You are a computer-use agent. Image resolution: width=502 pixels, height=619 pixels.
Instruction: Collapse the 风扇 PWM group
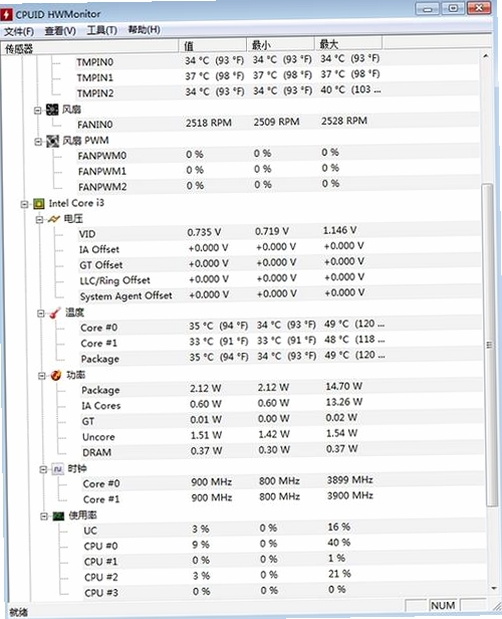[x=38, y=141]
